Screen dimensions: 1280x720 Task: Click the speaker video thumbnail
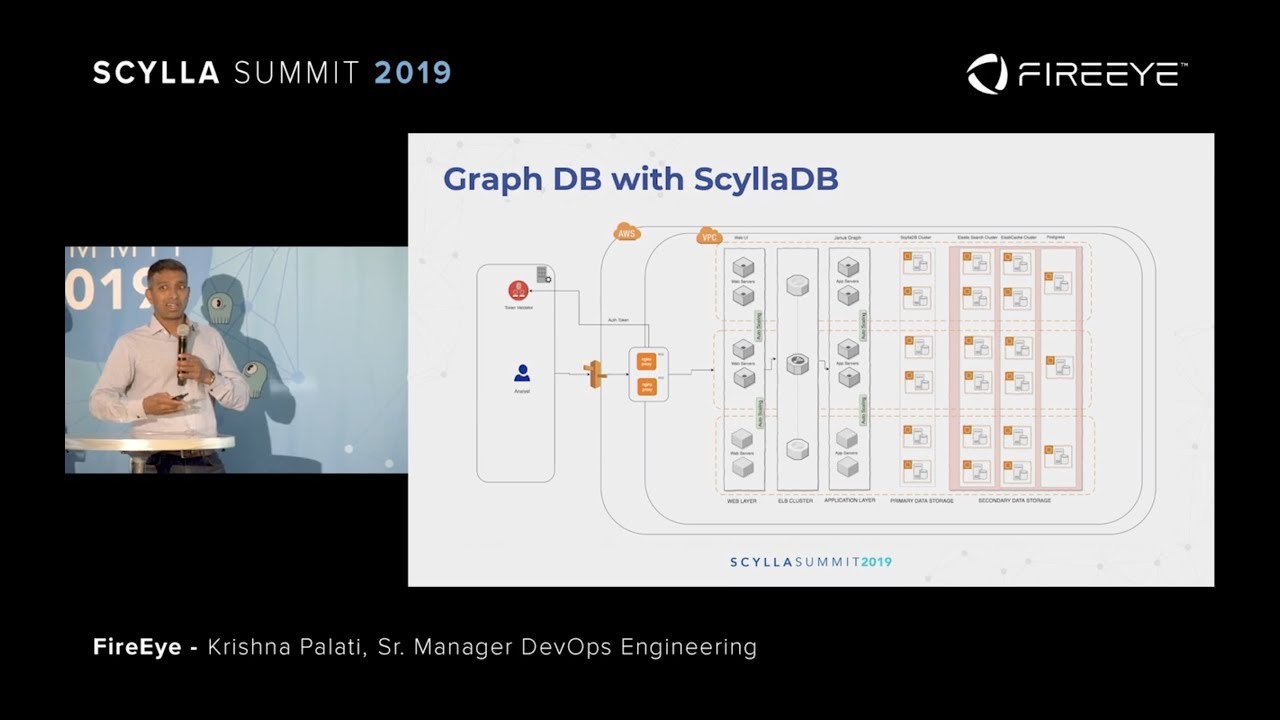[x=236, y=360]
